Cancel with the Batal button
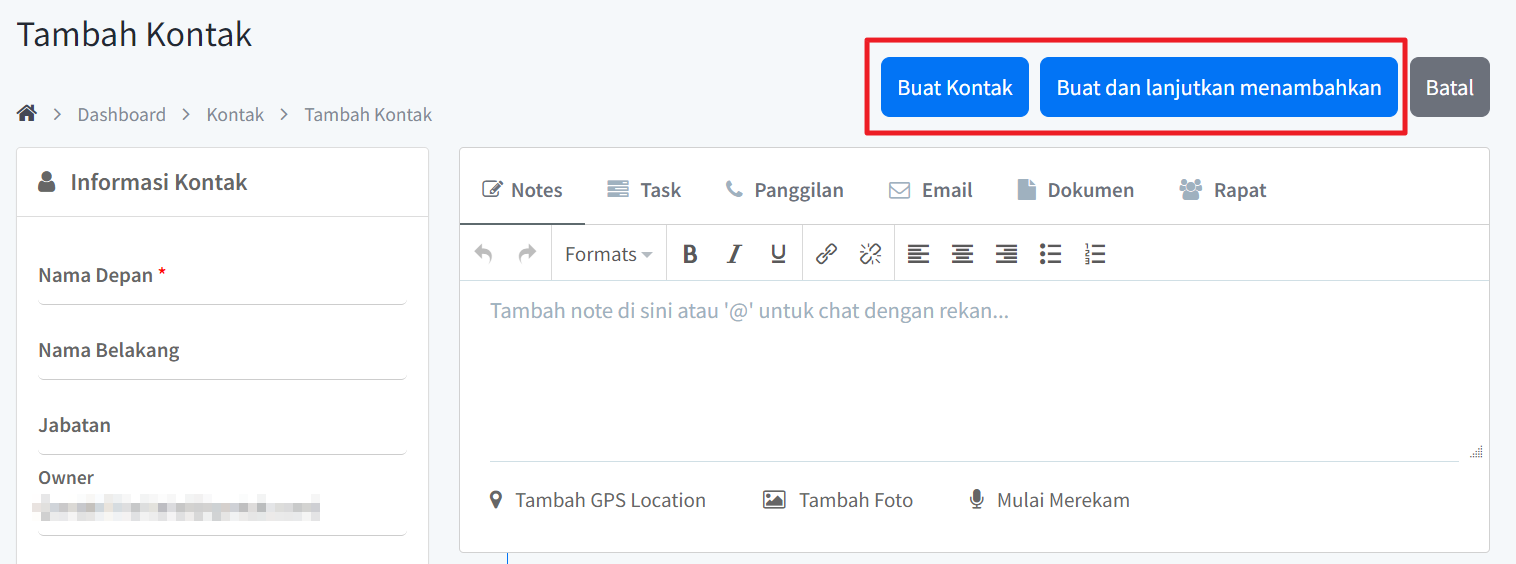 (x=1450, y=87)
